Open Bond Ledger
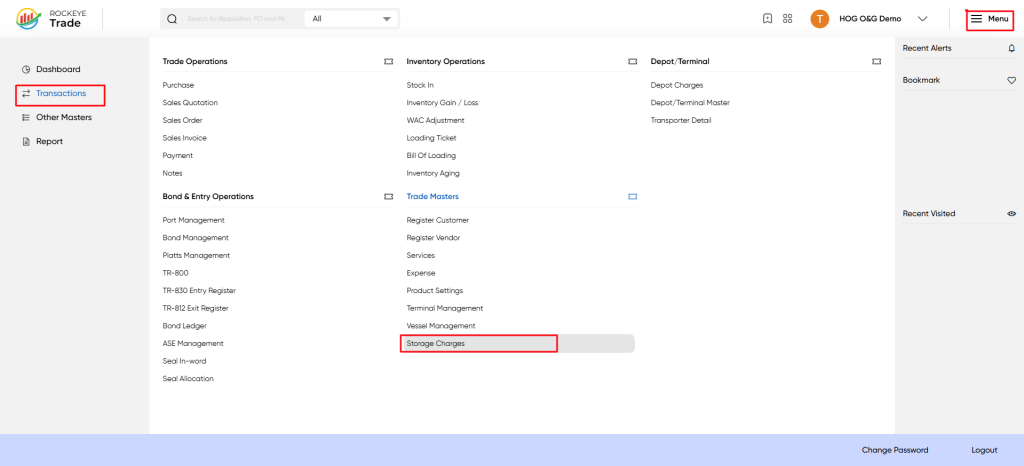Image resolution: width=1024 pixels, height=466 pixels. click(185, 326)
